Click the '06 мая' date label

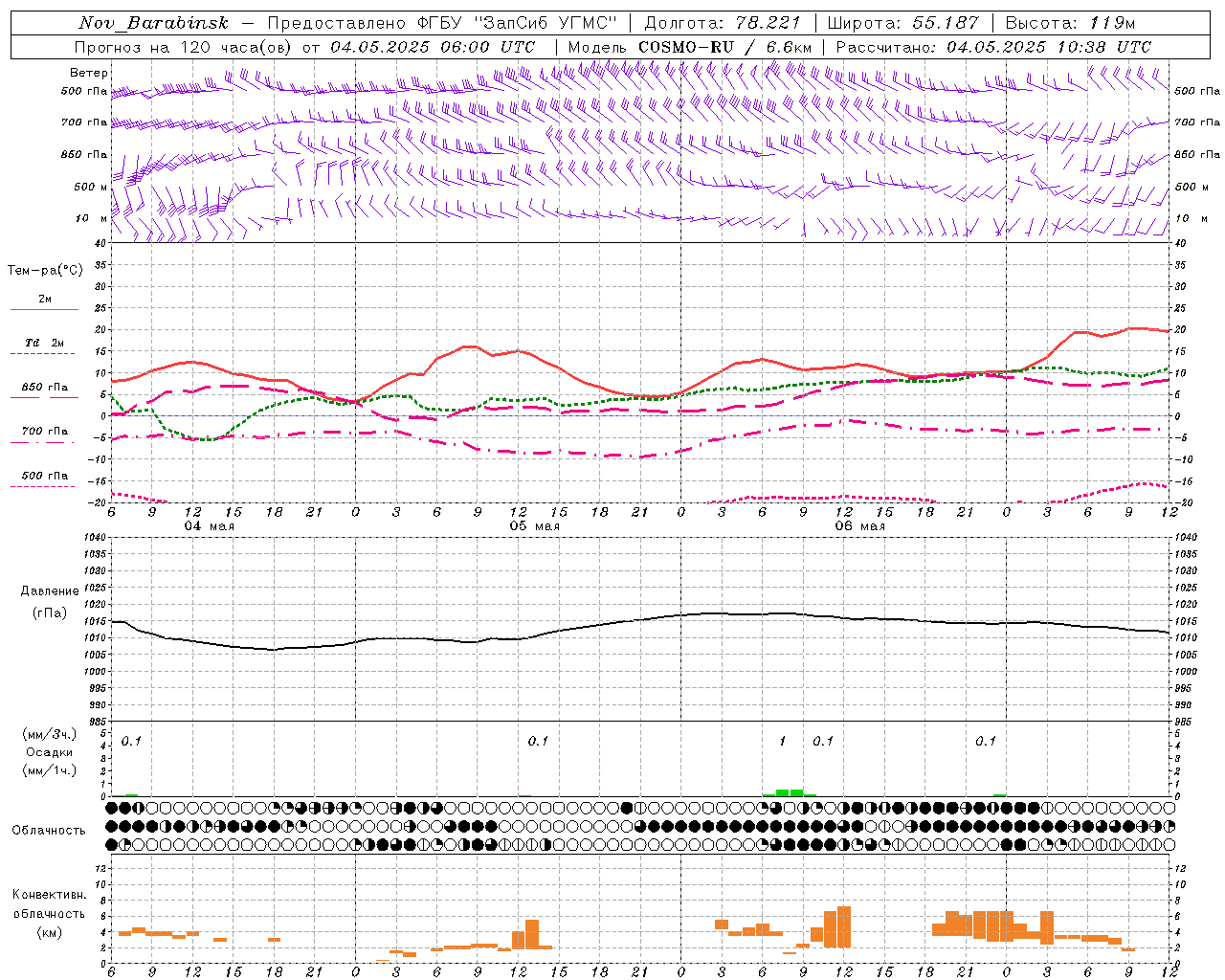tap(859, 526)
